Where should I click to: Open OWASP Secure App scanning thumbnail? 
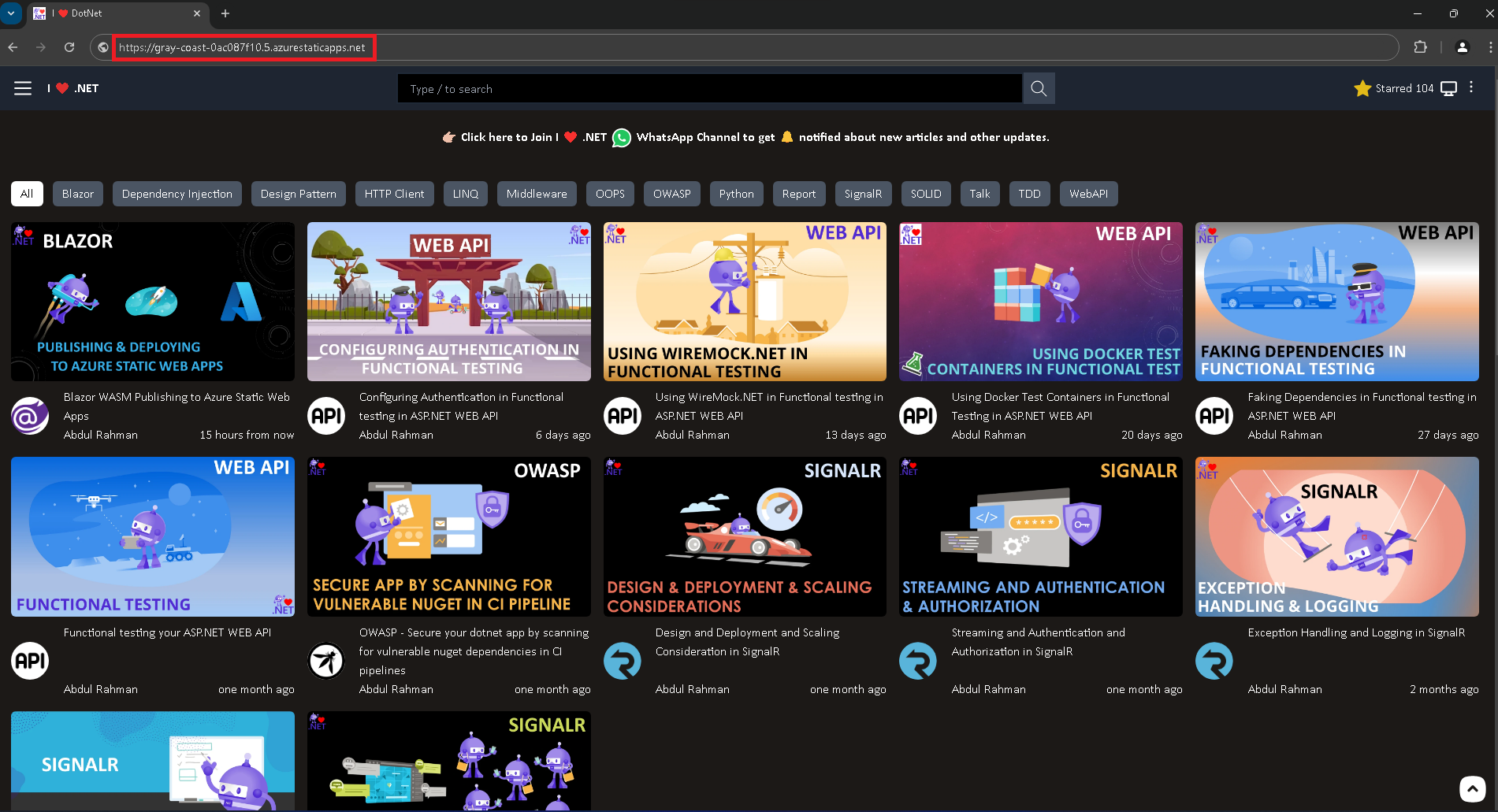pyautogui.click(x=449, y=536)
